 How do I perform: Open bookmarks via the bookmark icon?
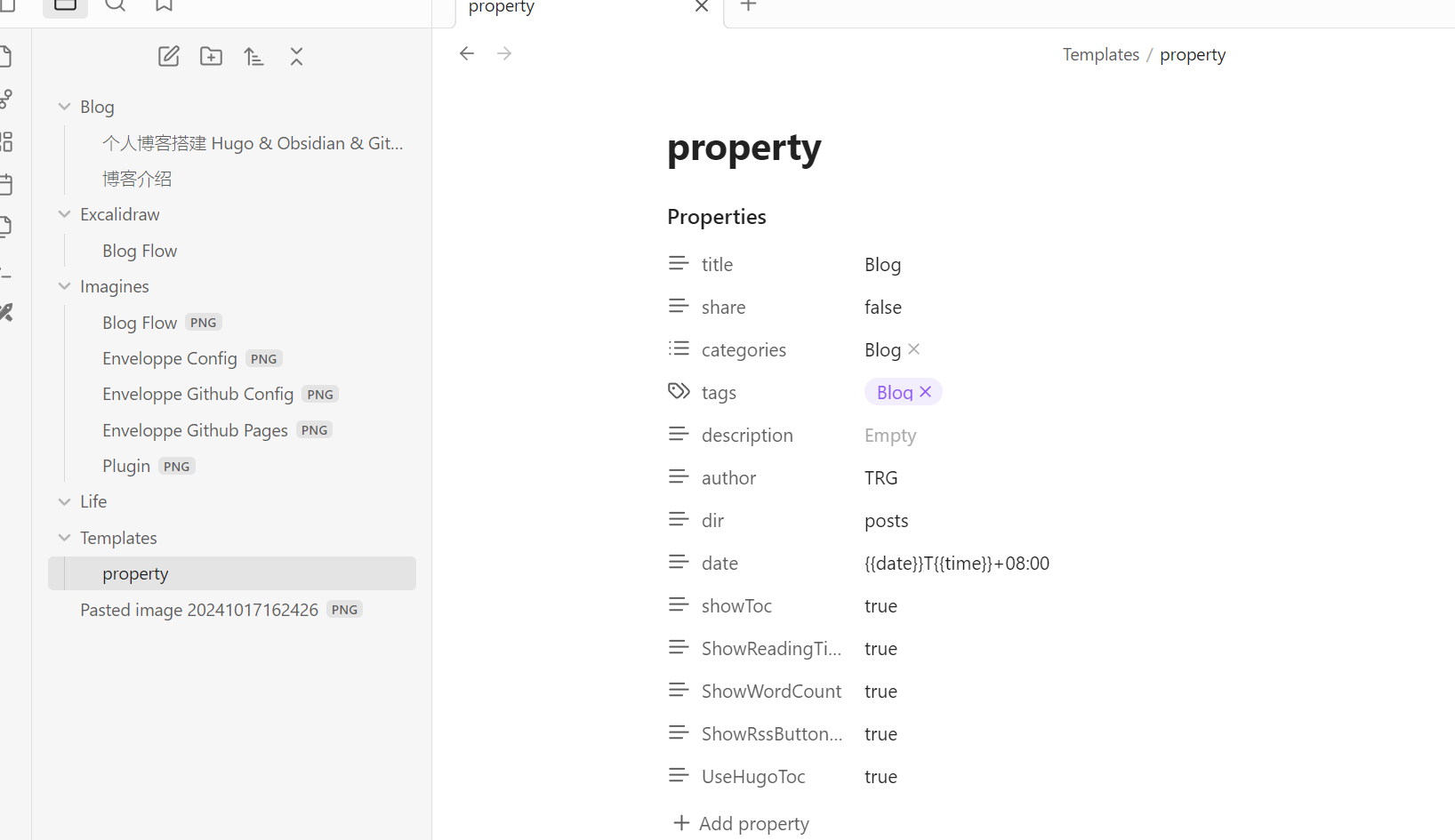pyautogui.click(x=164, y=6)
